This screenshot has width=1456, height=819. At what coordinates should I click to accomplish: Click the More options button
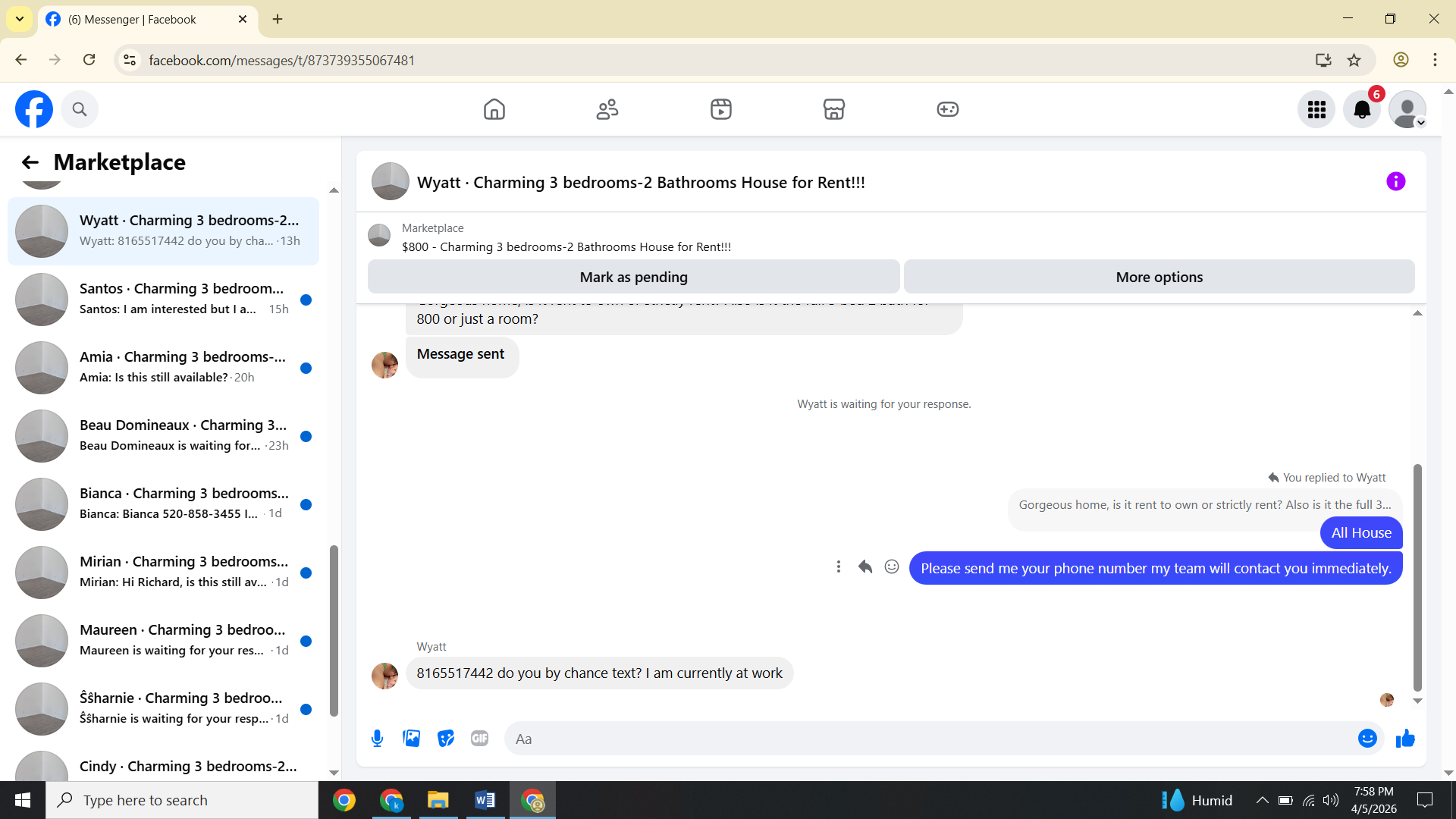pos(1159,278)
